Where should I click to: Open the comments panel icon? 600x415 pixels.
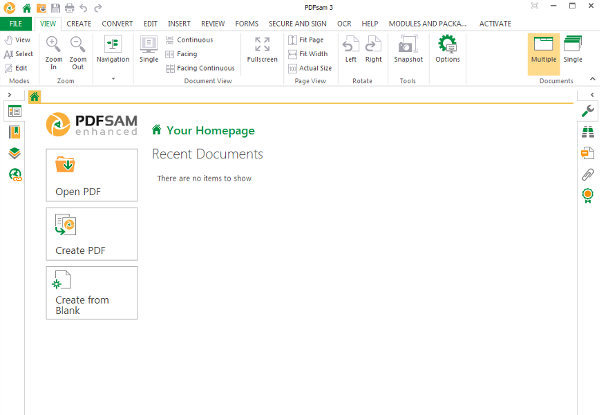tap(587, 153)
